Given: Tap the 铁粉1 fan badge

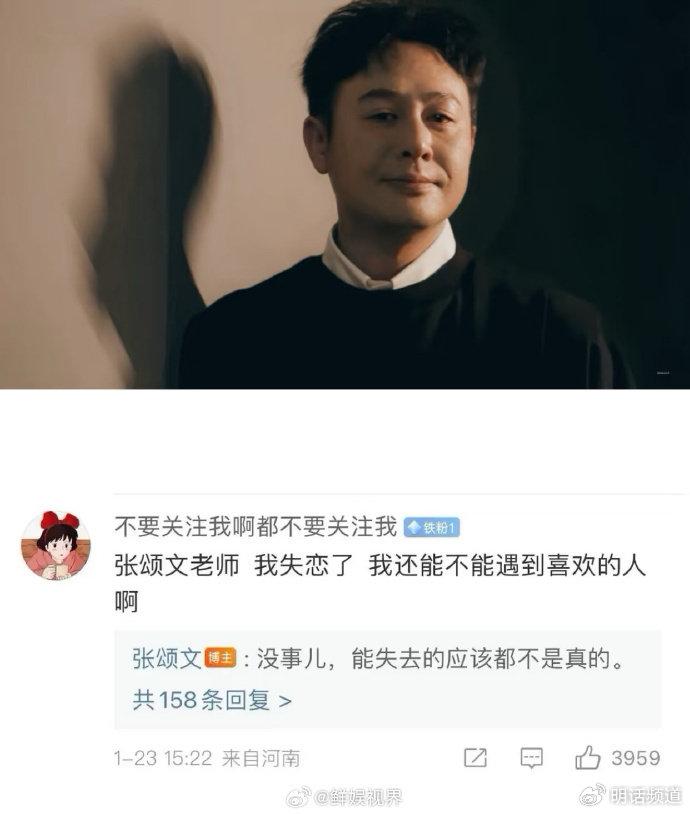Looking at the screenshot, I should 431,527.
